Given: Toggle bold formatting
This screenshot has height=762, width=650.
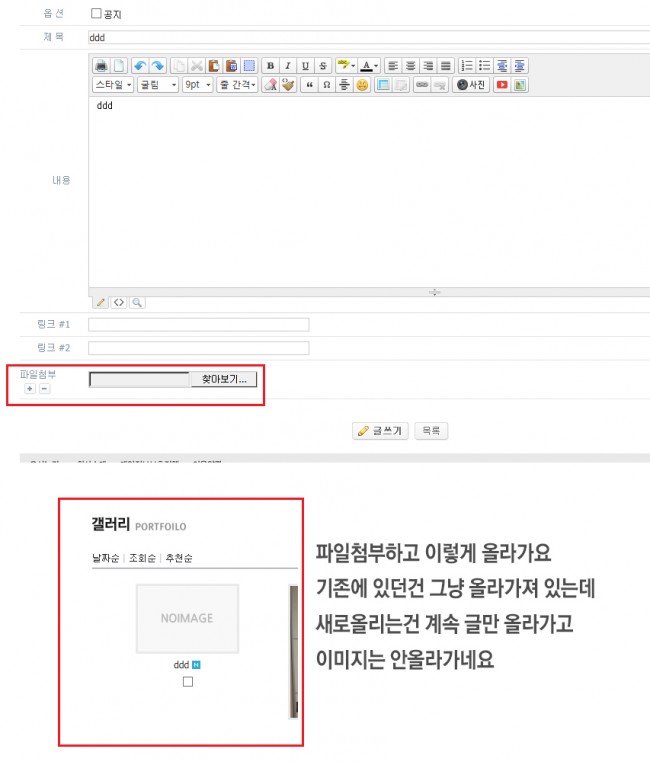Looking at the screenshot, I should pos(270,66).
